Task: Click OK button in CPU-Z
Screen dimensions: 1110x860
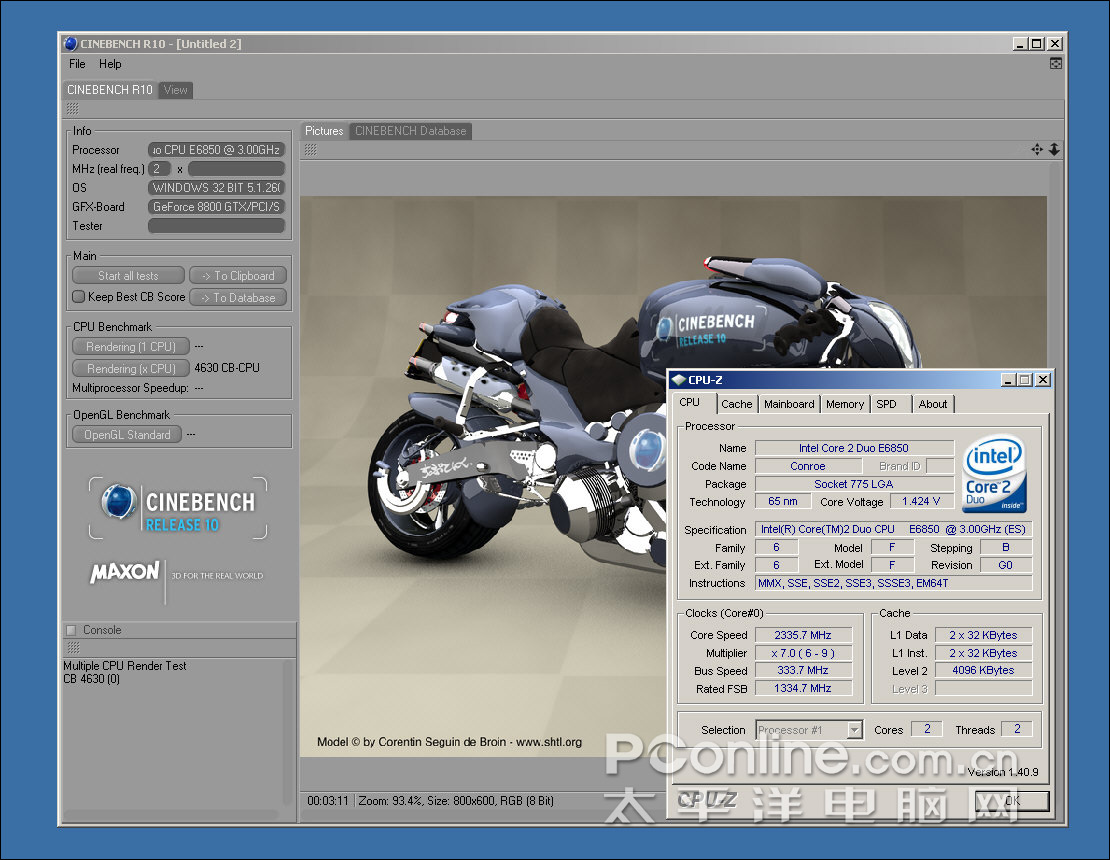Action: click(x=1012, y=801)
